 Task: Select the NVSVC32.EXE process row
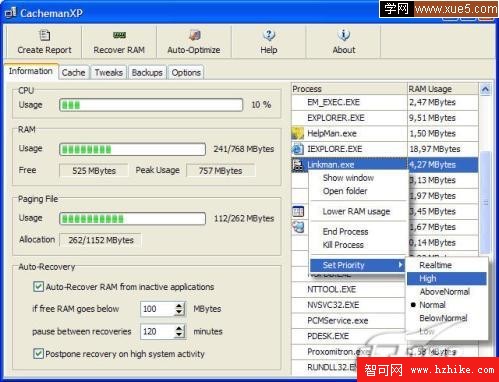(348, 305)
